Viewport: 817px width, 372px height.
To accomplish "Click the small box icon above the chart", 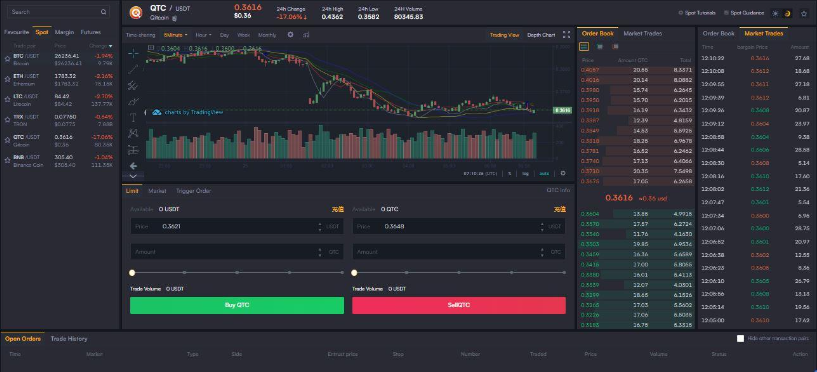I will pyautogui.click(x=151, y=48).
